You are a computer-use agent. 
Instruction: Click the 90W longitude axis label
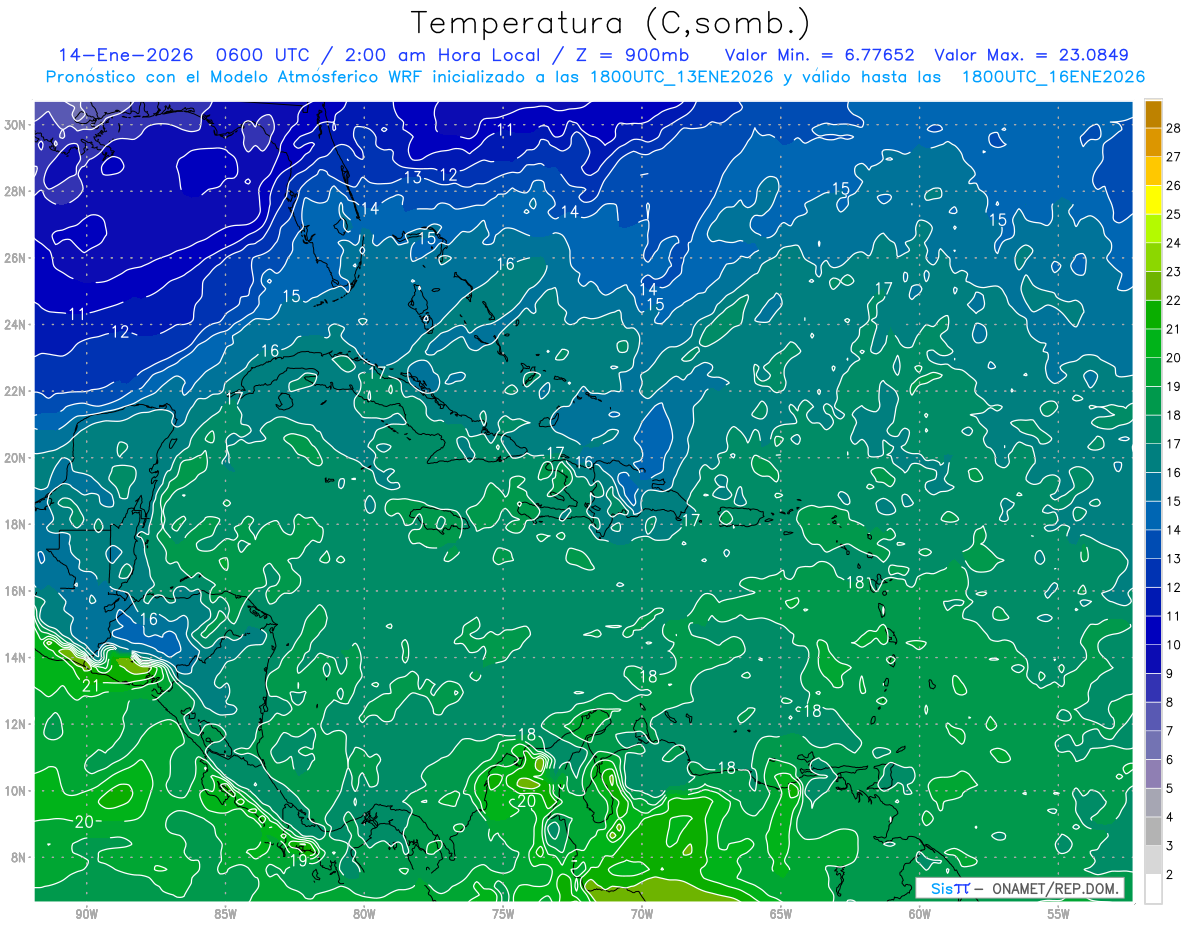(86, 914)
